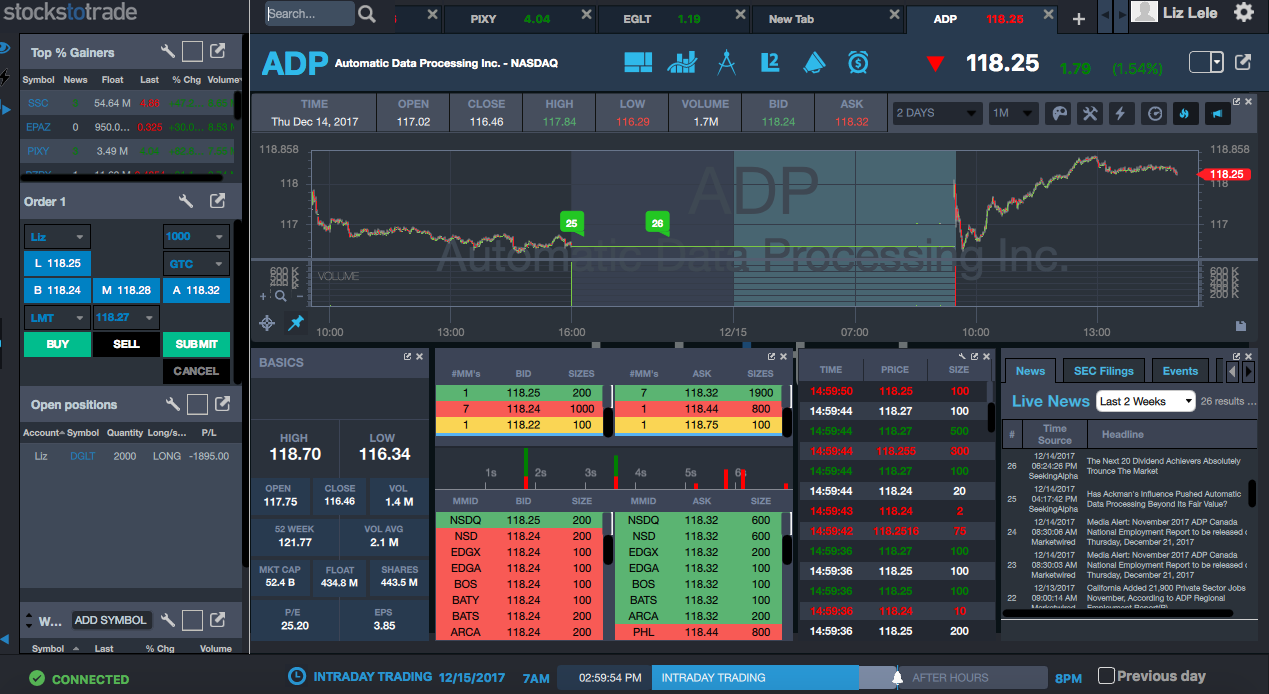Toggle the Previous day checkbox
The width and height of the screenshot is (1269, 694).
pos(1106,676)
